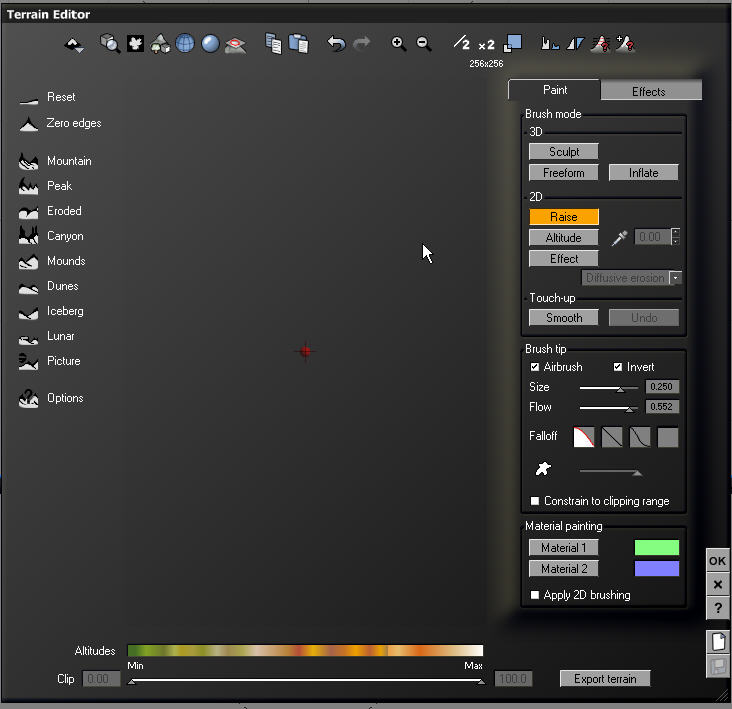Screen dimensions: 732x709
Task: Select the Freeform brush mode
Action: pos(563,173)
